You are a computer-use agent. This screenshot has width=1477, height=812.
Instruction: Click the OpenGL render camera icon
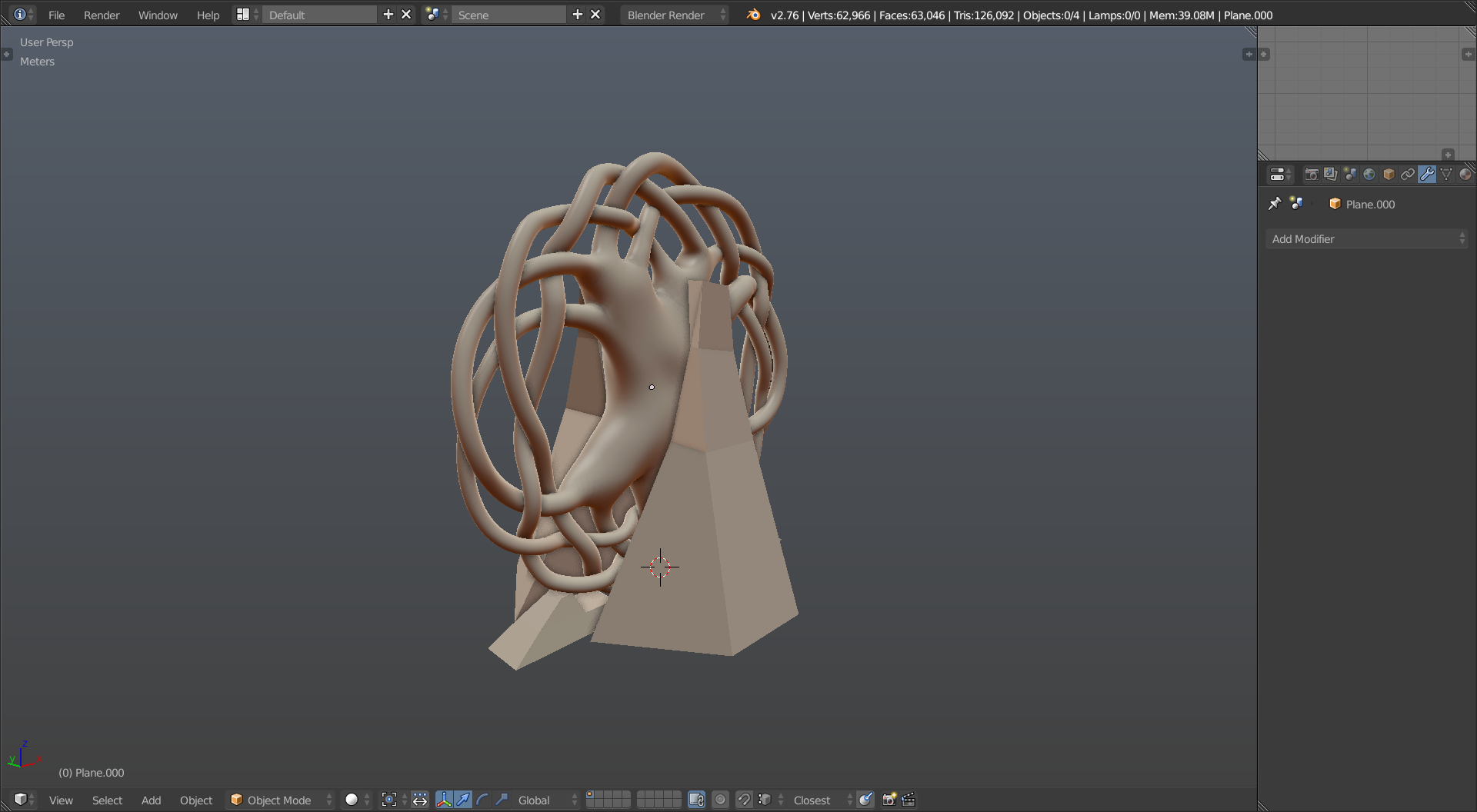point(889,800)
